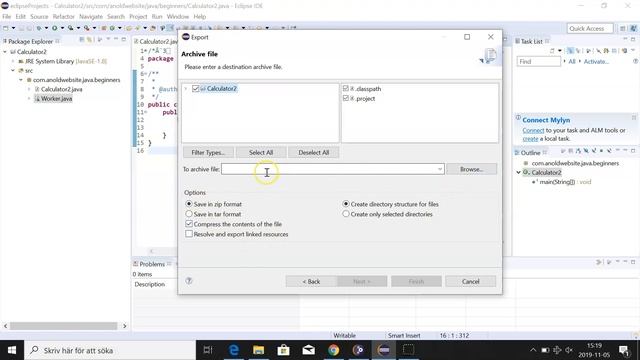Screen dimensions: 640x360
Task: Enable Resolve and export linked resources
Action: pos(189,234)
